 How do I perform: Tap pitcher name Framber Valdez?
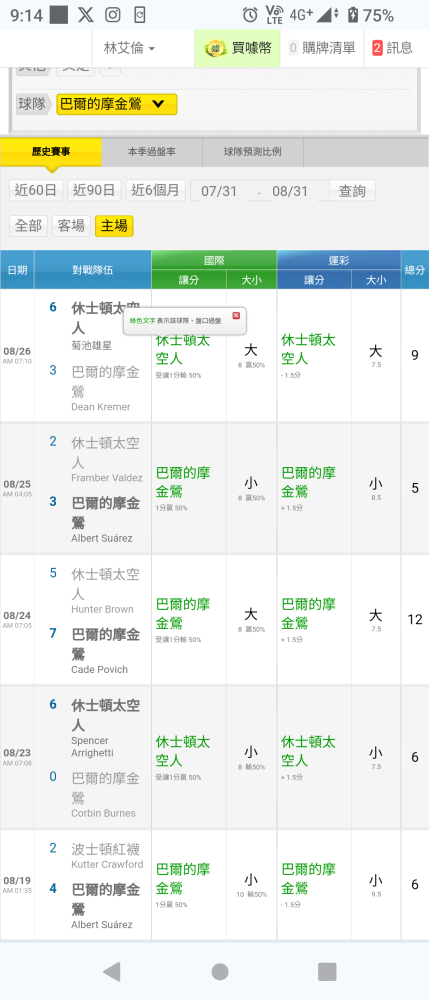point(106,478)
